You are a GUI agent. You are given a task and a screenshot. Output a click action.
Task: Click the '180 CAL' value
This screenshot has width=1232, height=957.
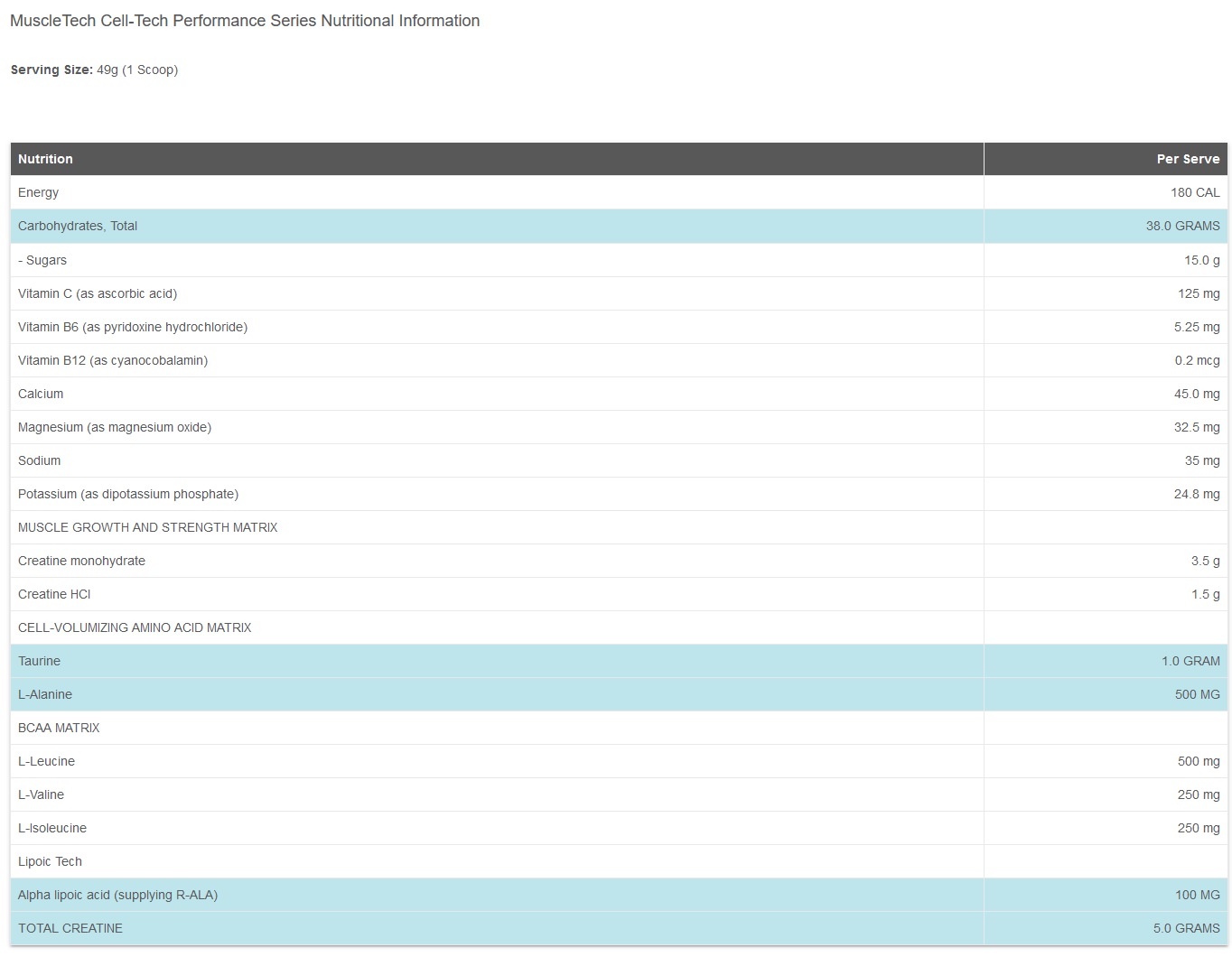1195,192
